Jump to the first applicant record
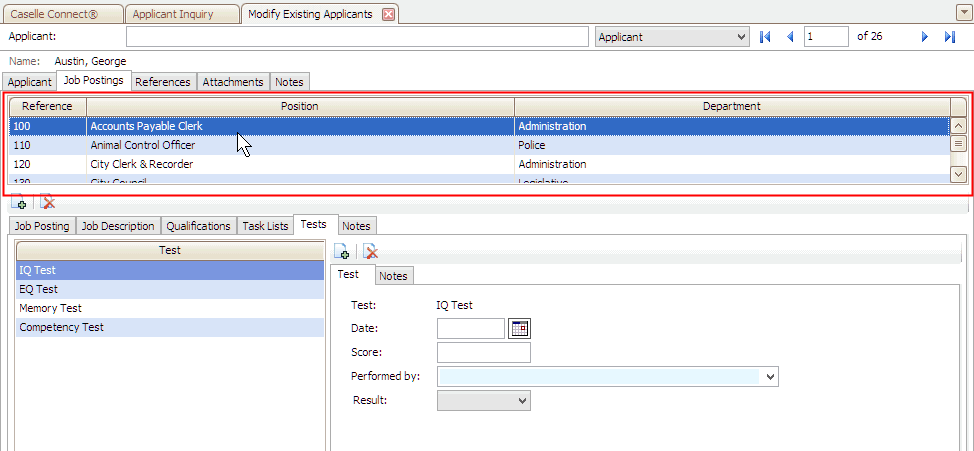Screen dimensions: 974x451 766,37
